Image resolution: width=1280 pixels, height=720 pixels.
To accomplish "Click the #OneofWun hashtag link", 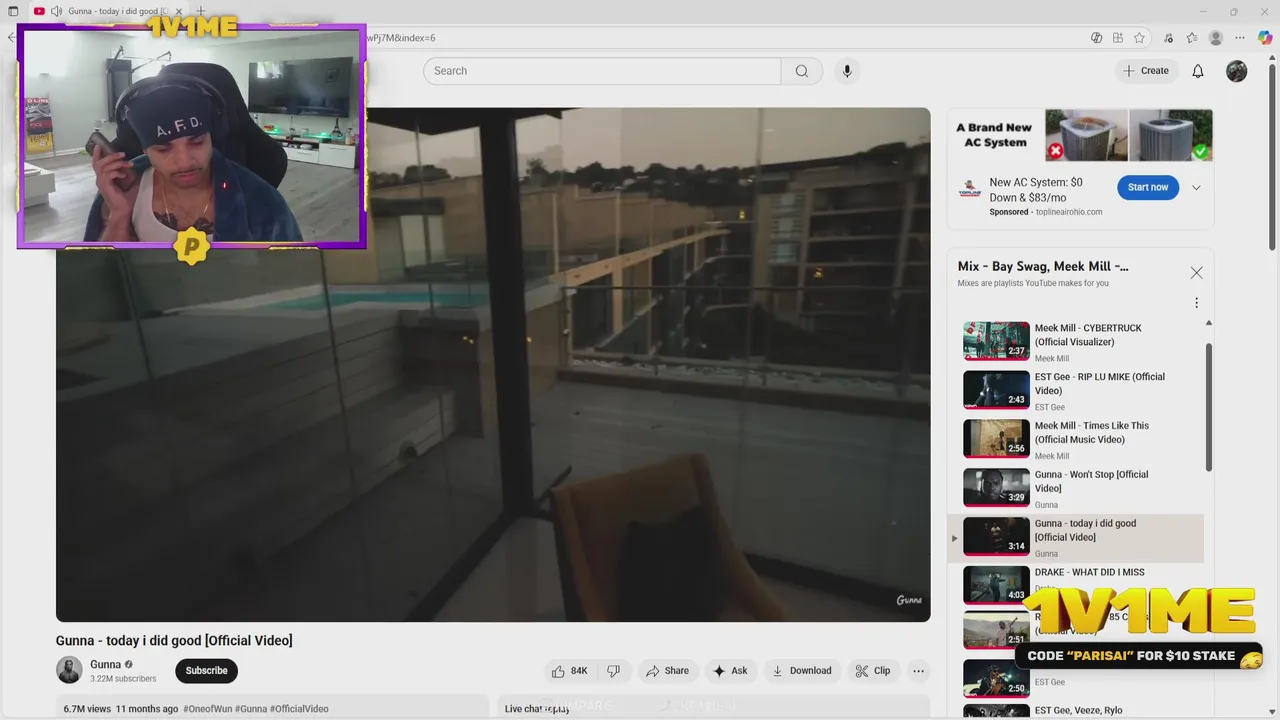I will [208, 709].
